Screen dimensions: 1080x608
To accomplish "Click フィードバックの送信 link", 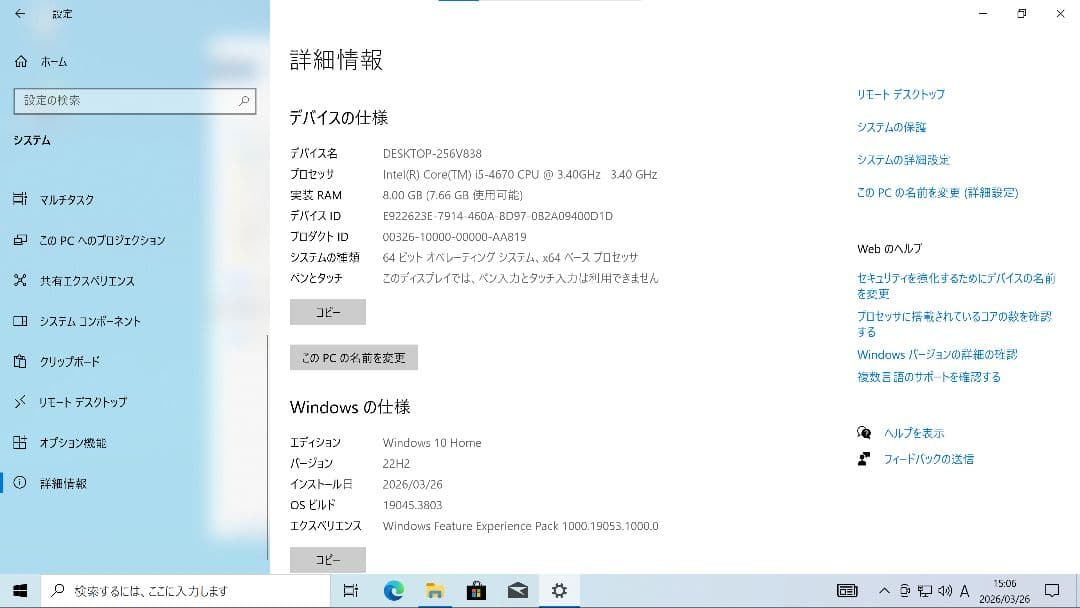I will tap(928, 459).
